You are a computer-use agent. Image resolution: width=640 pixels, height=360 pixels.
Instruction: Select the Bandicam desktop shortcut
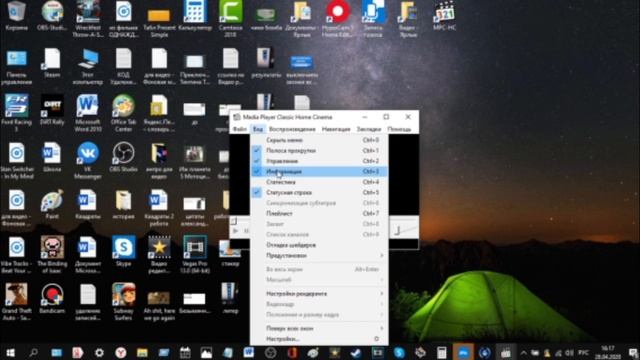click(x=52, y=299)
